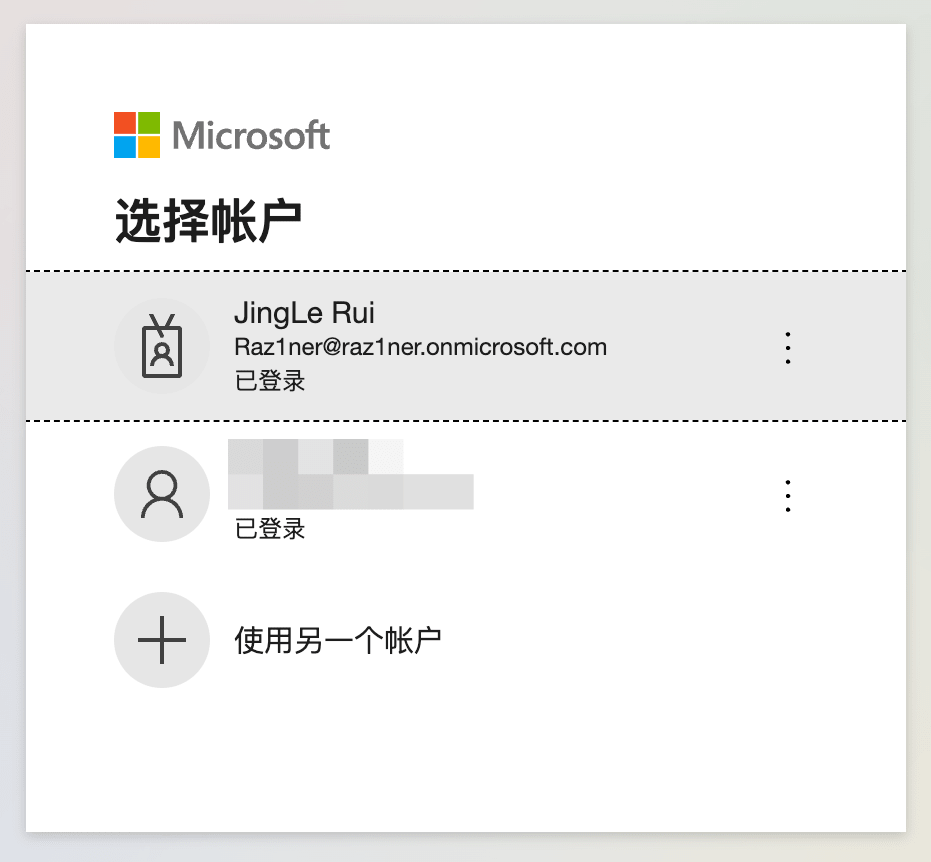Select the blurred account name line
Screen dimensions: 931x862
click(x=315, y=457)
